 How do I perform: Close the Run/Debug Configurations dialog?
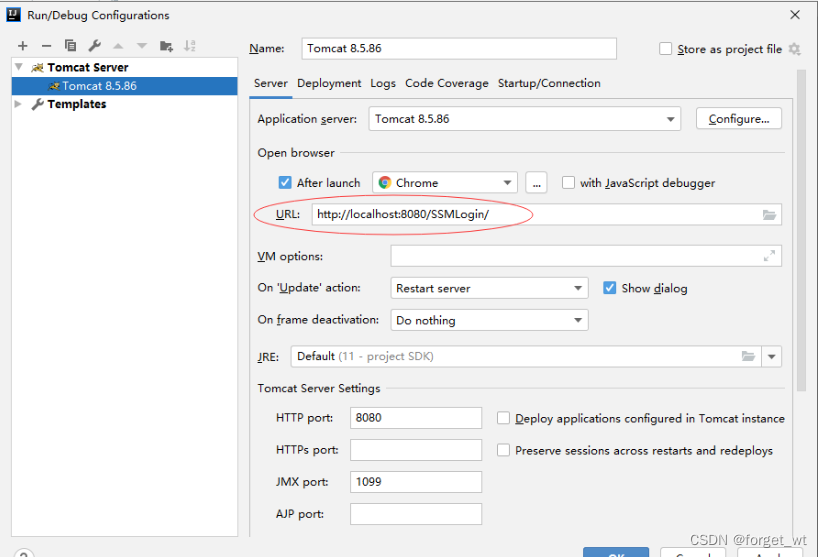(795, 15)
